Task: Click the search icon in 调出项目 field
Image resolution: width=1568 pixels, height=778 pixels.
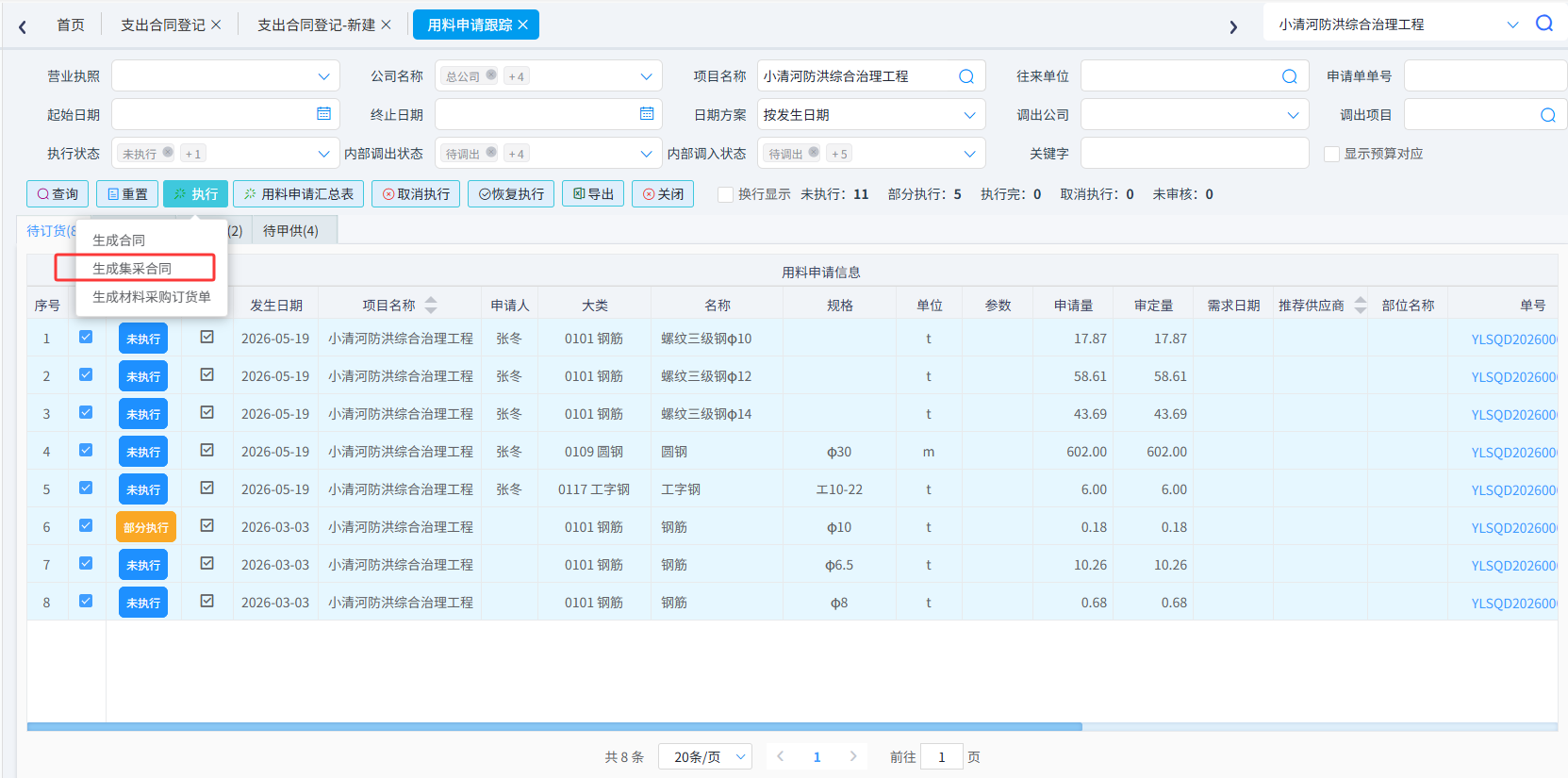Action: (x=1548, y=115)
